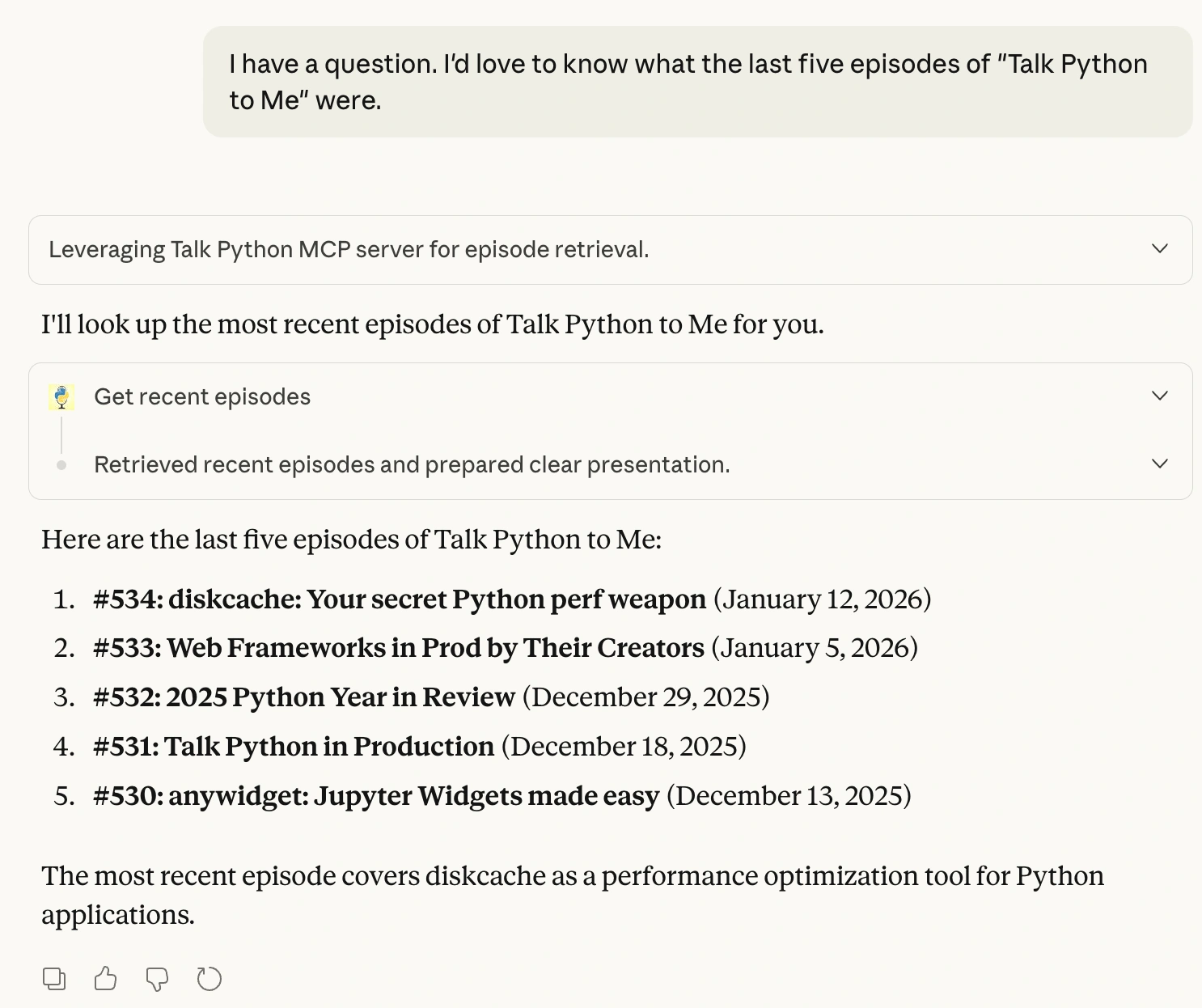Image resolution: width=1202 pixels, height=1008 pixels.
Task: Click the thumbs up feedback icon
Action: coord(106,979)
